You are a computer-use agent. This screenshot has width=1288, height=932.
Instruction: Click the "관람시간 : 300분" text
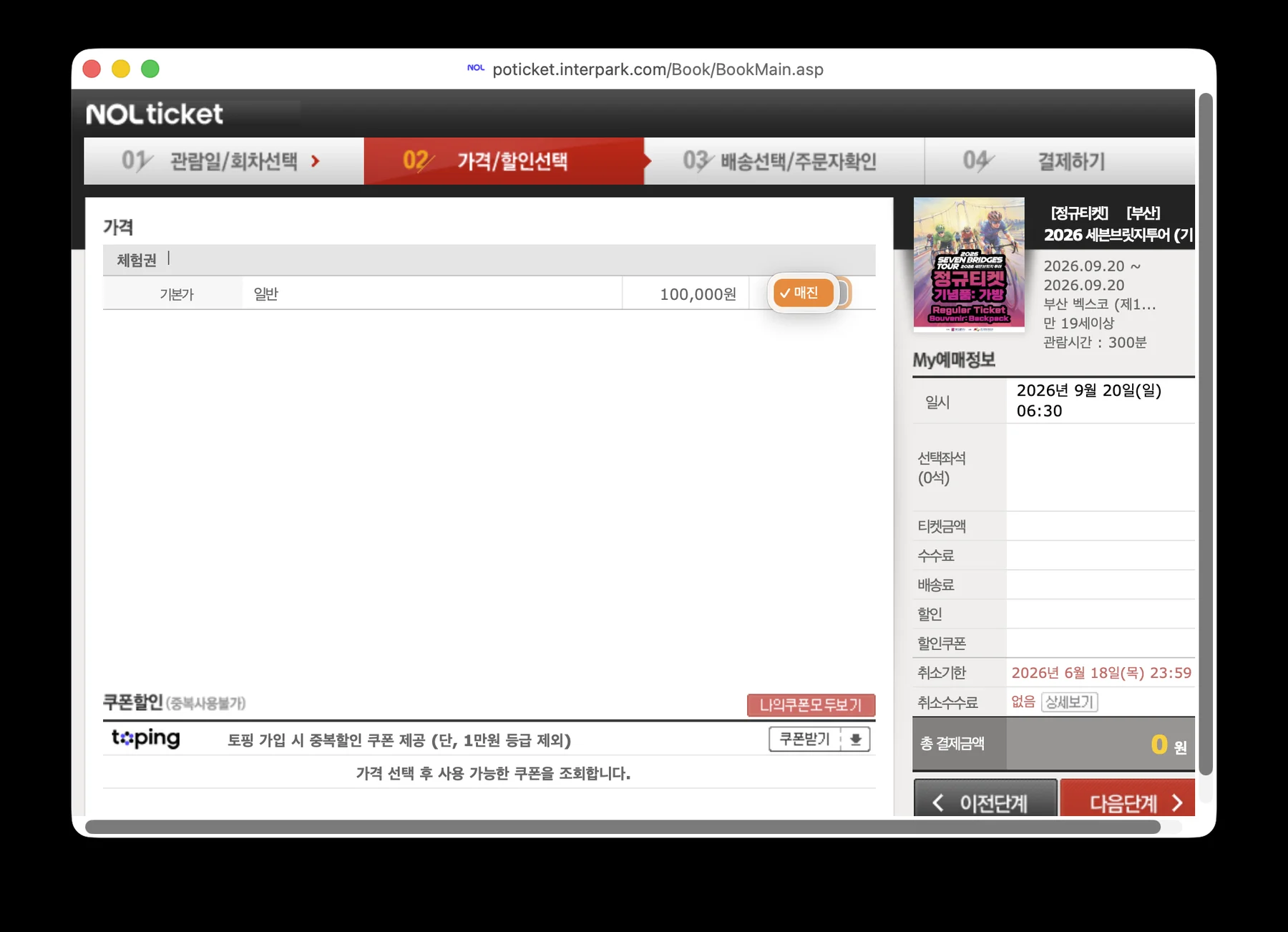(1095, 342)
